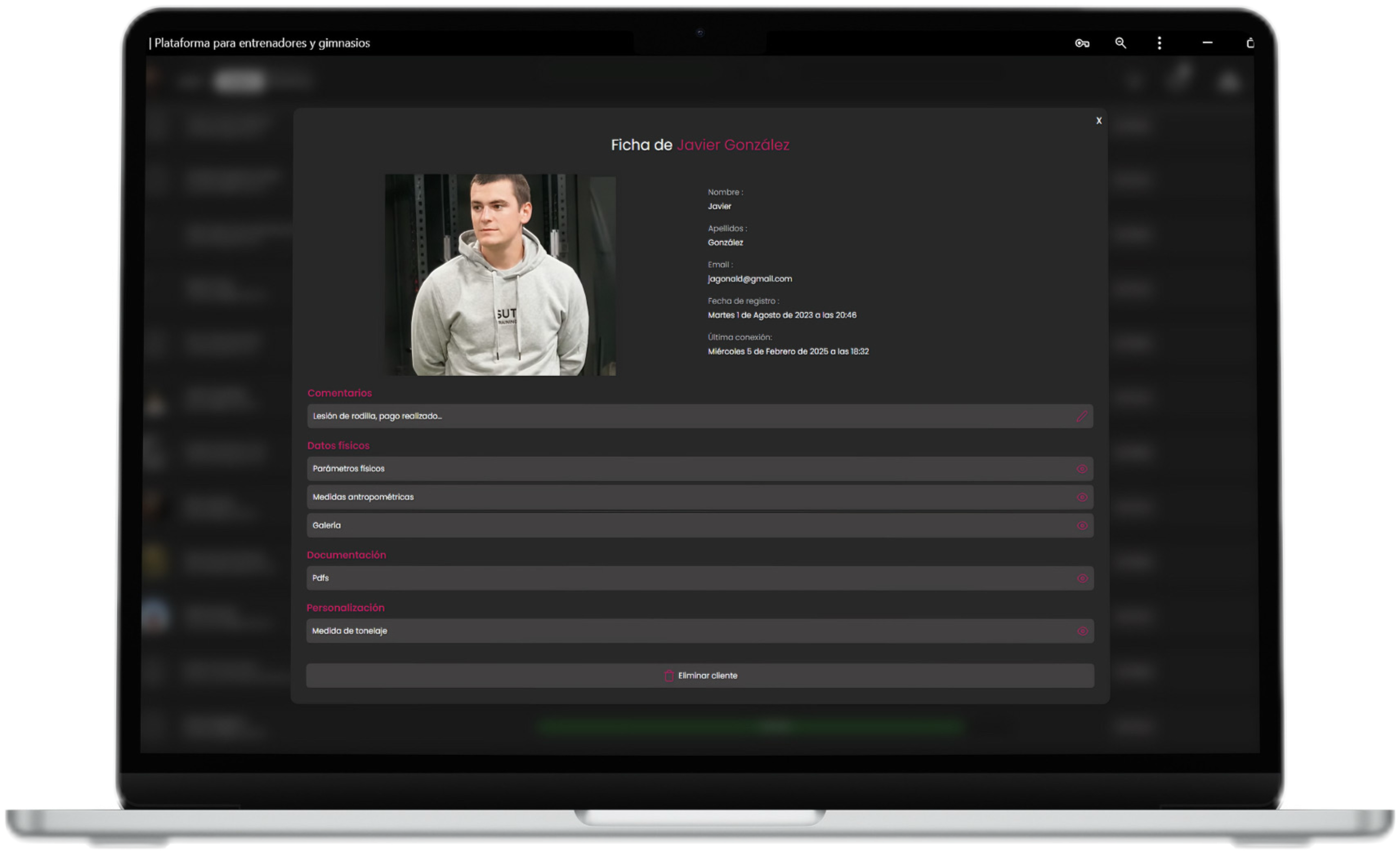Click the Eliminar cliente button
This screenshot has height=853, width=1400.
700,676
